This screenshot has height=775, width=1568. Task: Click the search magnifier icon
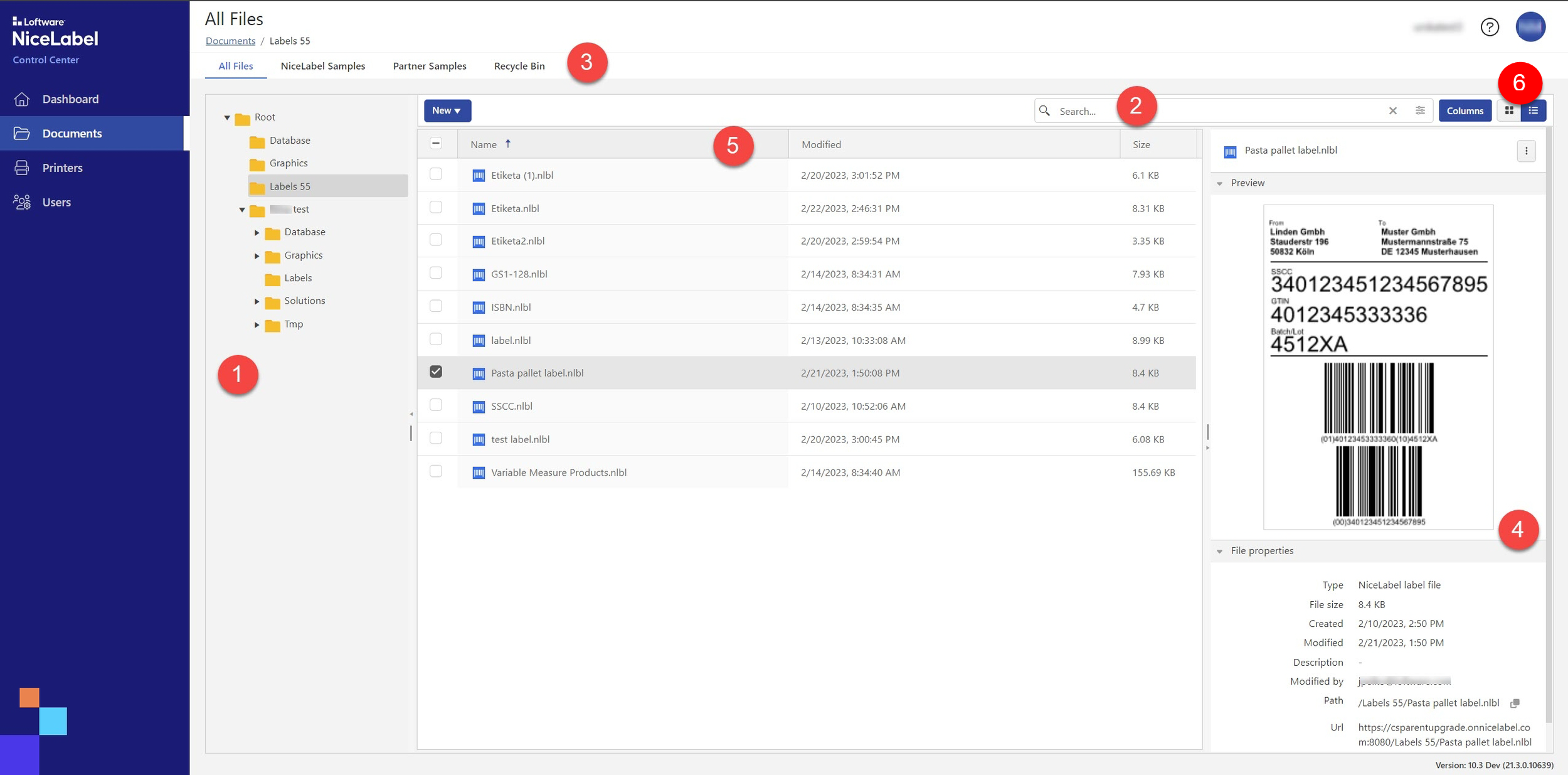pos(1044,110)
